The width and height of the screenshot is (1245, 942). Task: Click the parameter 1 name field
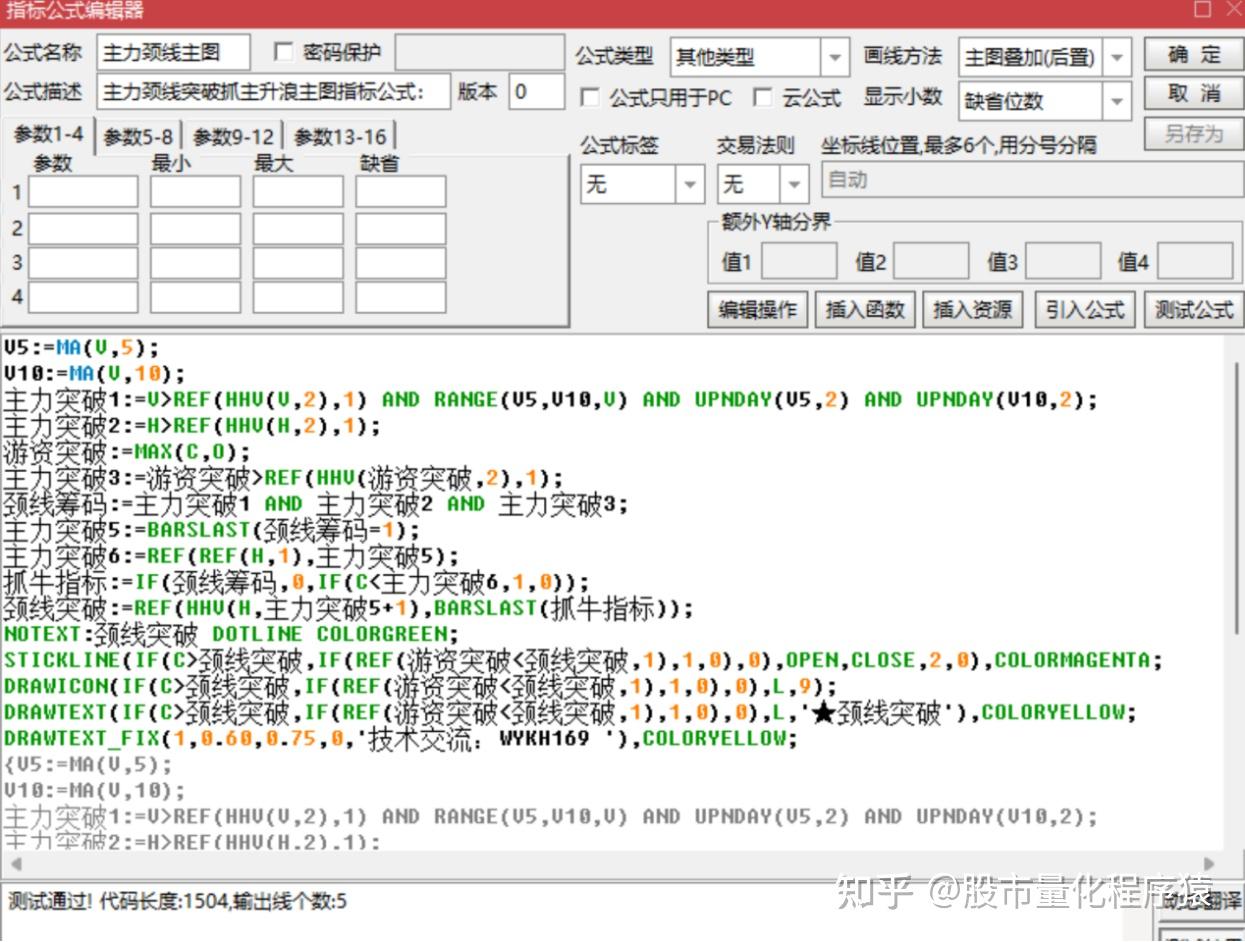(83, 191)
